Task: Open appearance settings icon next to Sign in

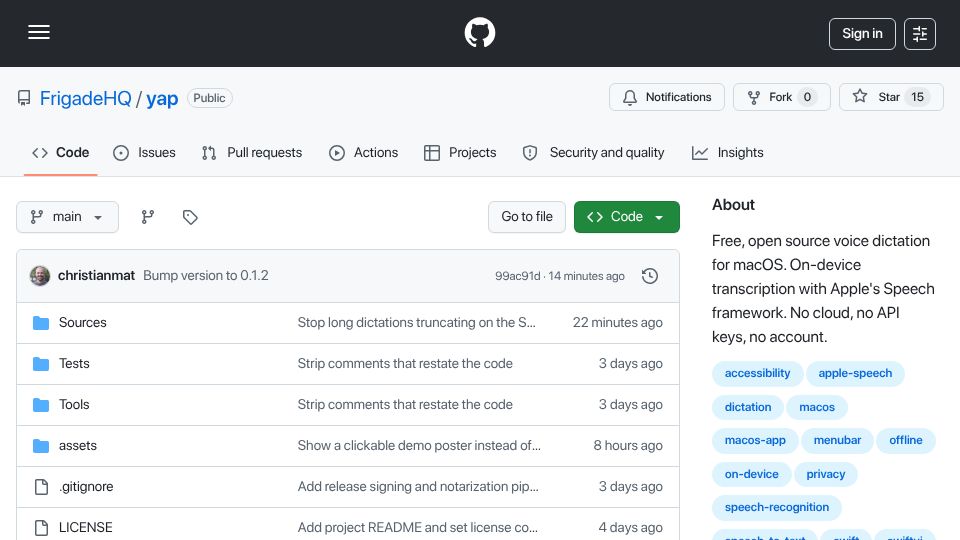Action: pos(920,34)
